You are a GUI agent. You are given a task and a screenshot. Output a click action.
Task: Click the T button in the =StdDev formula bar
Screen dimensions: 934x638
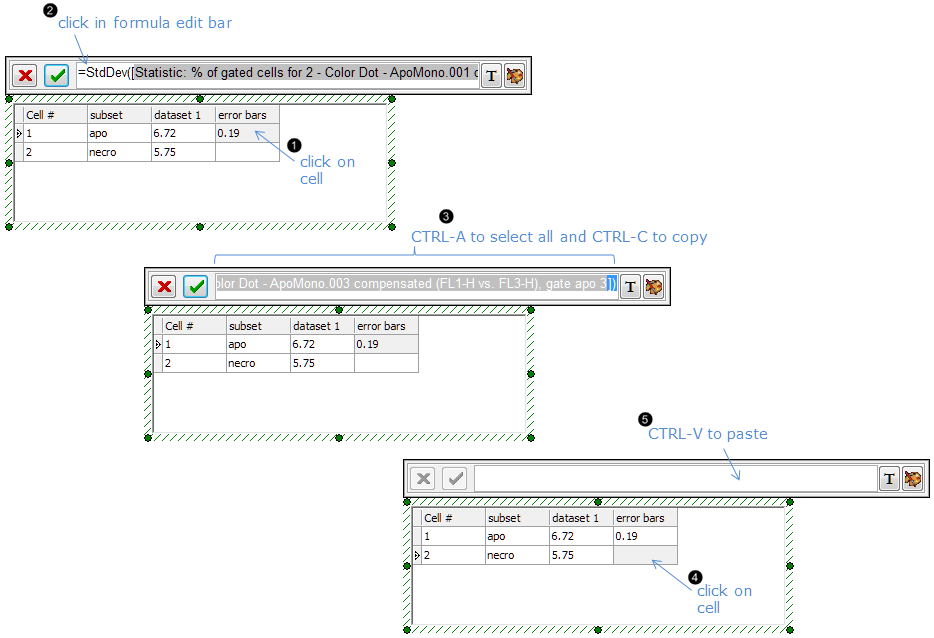pyautogui.click(x=491, y=76)
